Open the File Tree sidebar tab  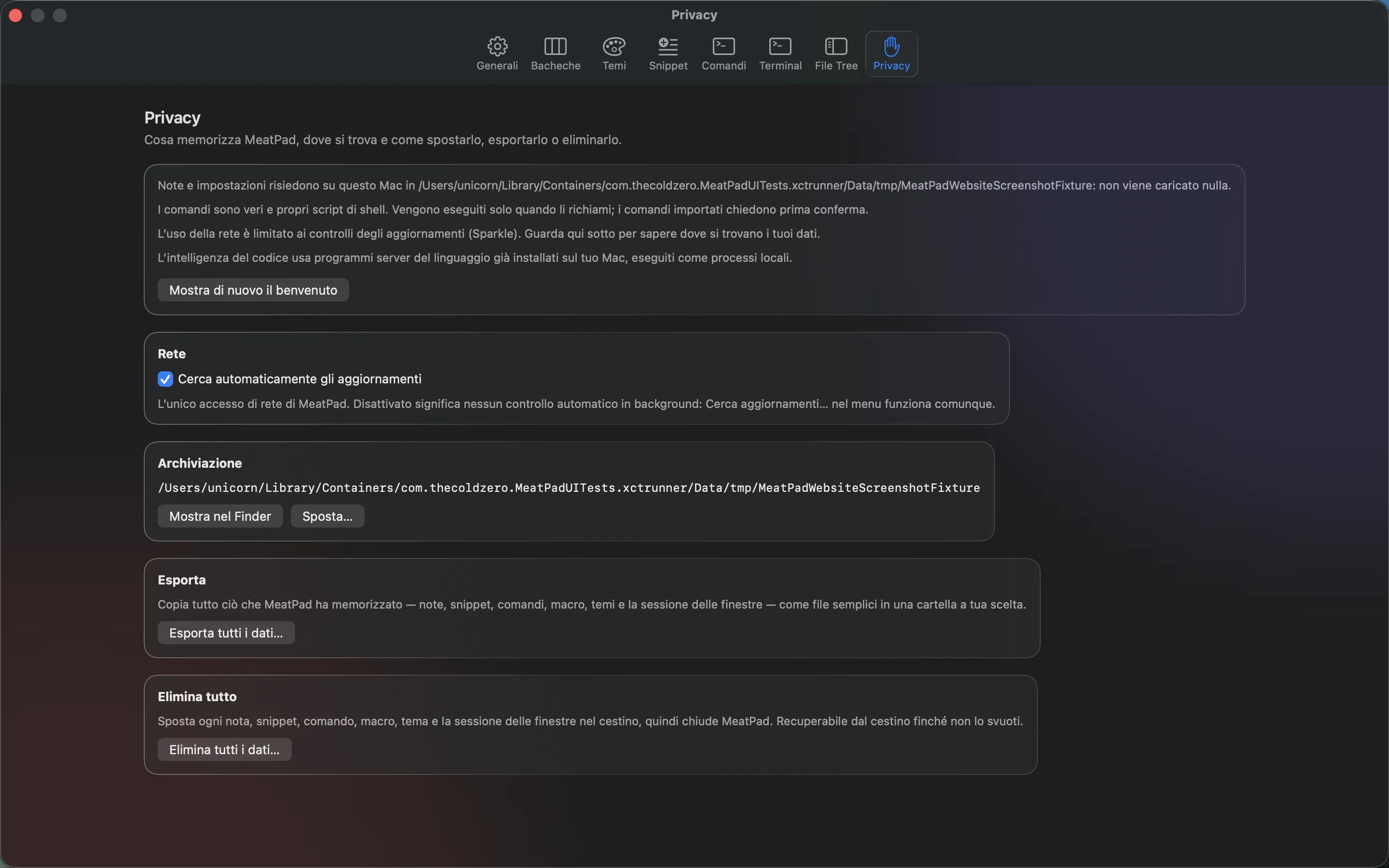coord(836,54)
